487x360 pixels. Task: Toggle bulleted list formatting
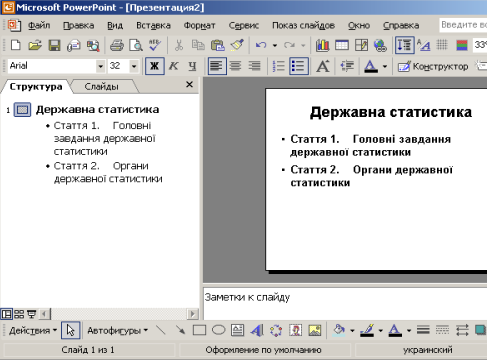[x=299, y=66]
